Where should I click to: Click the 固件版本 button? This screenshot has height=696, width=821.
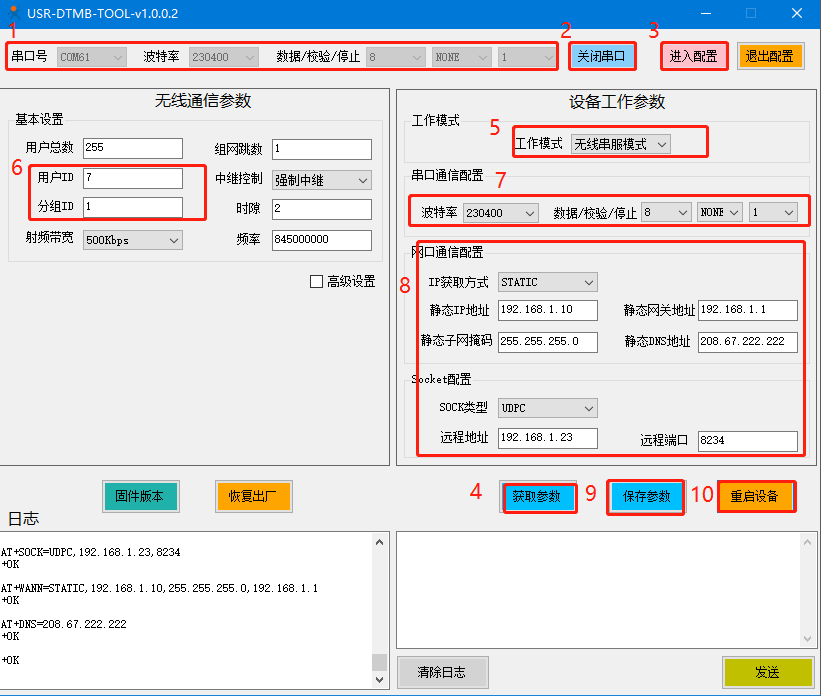click(x=140, y=495)
